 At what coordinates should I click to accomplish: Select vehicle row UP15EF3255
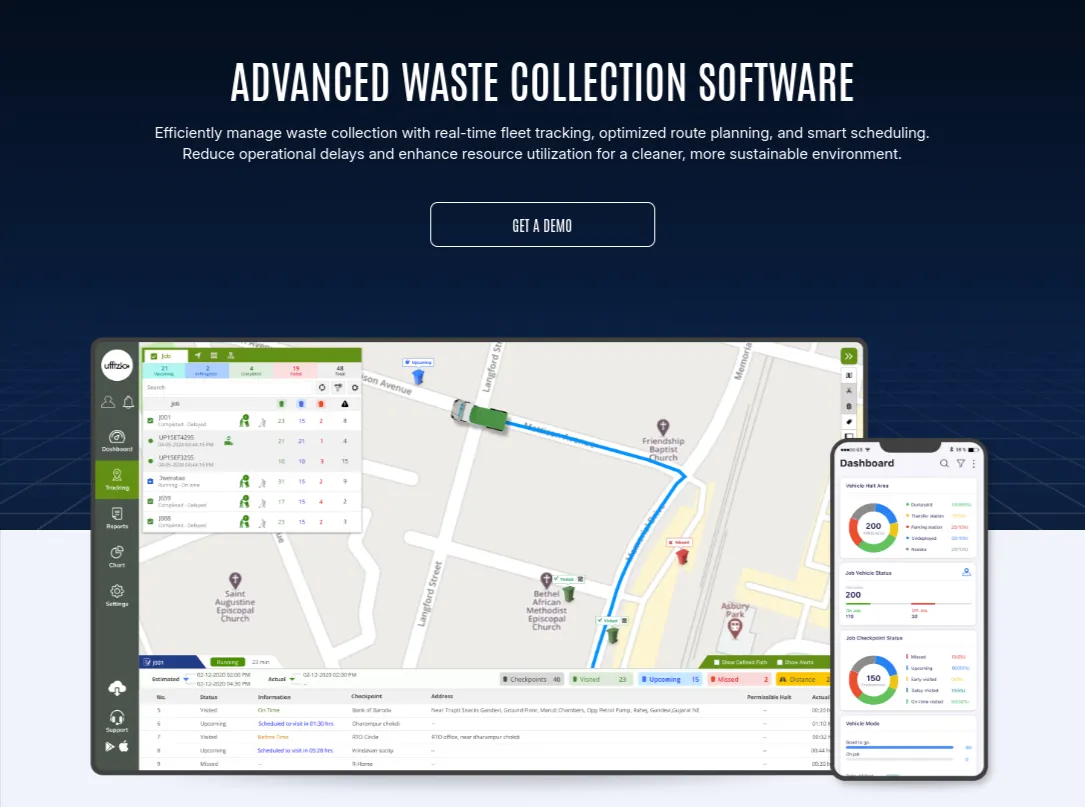point(252,461)
